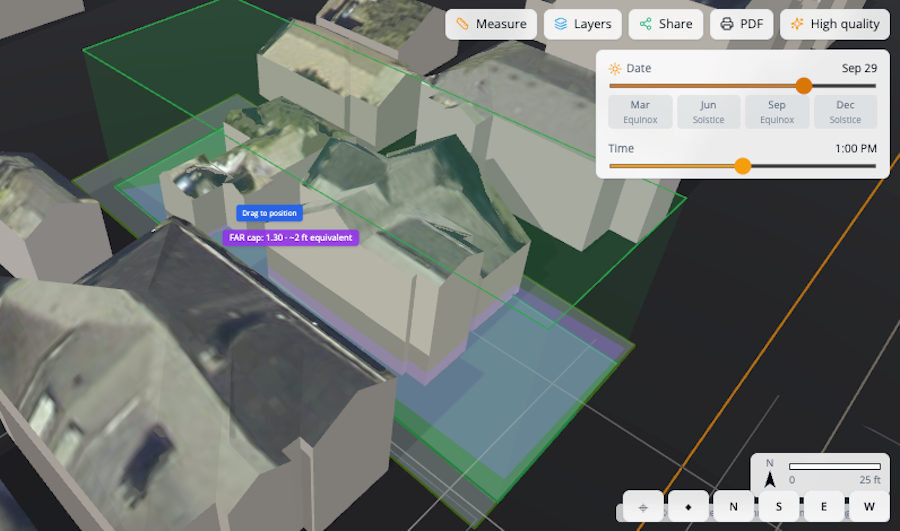This screenshot has height=531, width=900.
Task: Face the camera East with E
Action: pos(824,507)
